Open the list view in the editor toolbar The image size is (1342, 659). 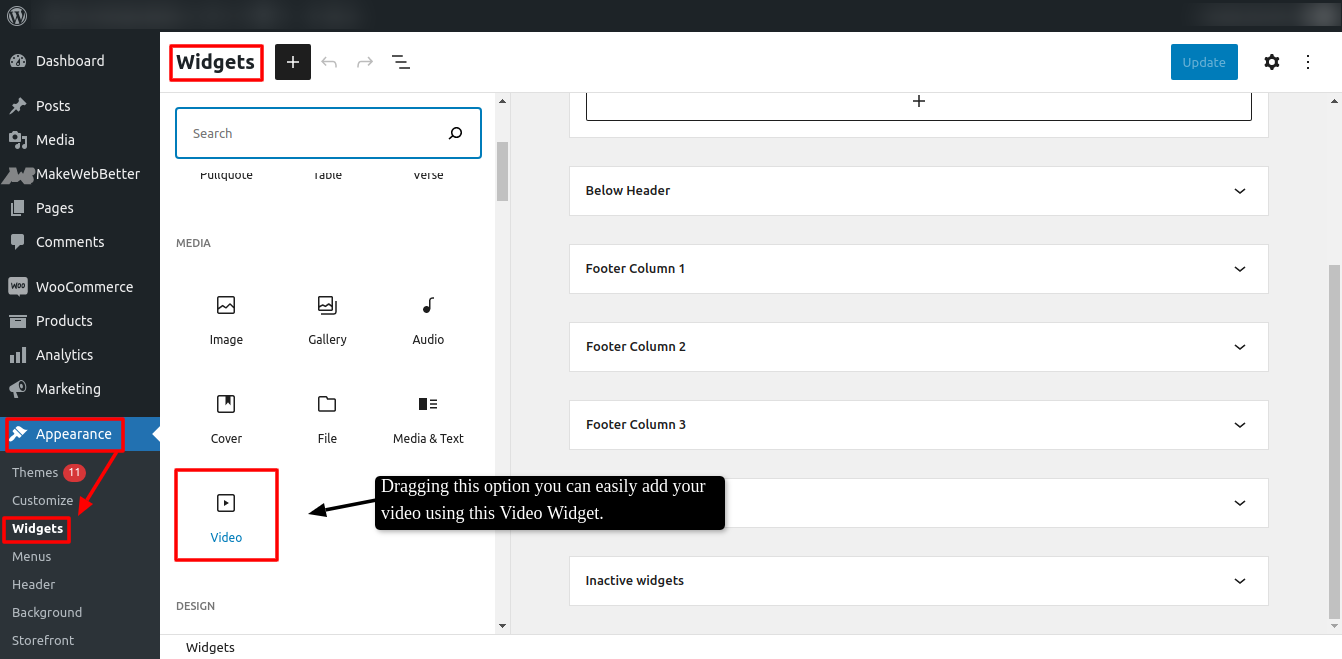pos(401,61)
